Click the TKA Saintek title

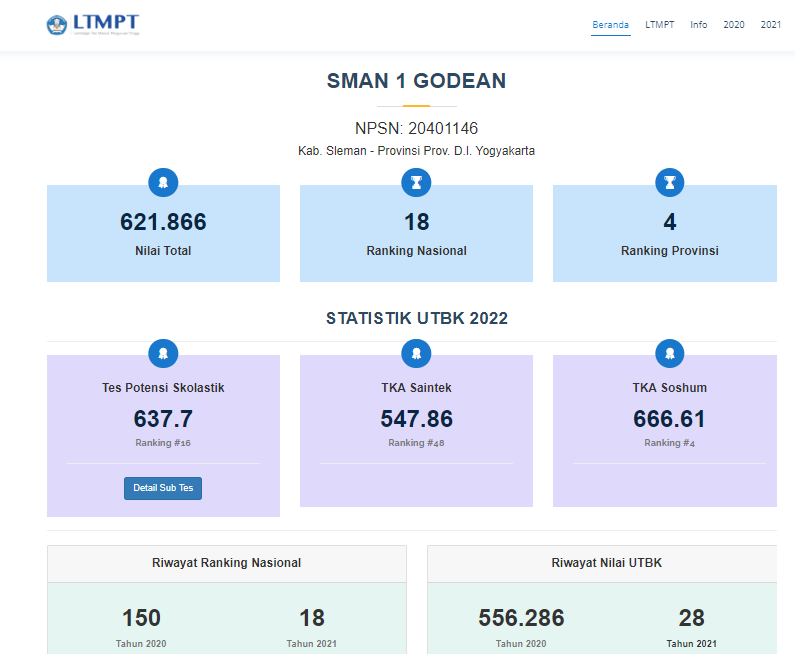[x=416, y=388]
